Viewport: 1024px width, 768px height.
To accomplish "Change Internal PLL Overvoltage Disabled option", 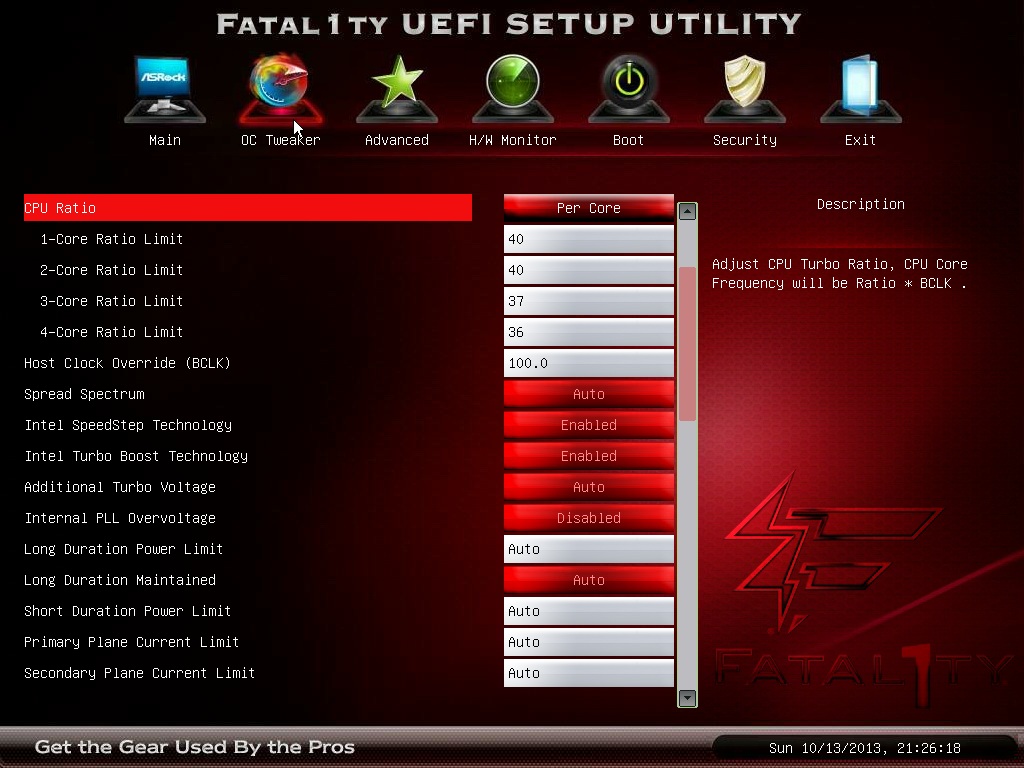I will [x=588, y=518].
